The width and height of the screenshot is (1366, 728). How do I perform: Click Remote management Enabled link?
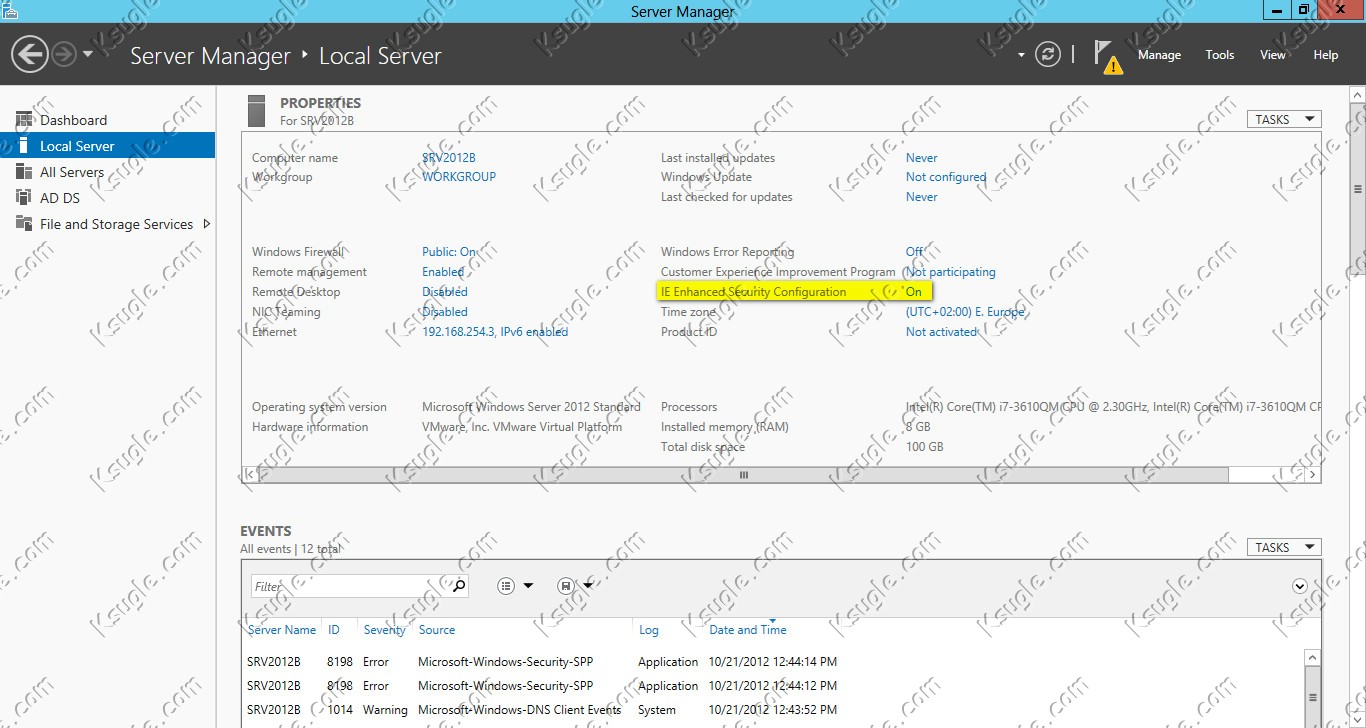pos(443,272)
